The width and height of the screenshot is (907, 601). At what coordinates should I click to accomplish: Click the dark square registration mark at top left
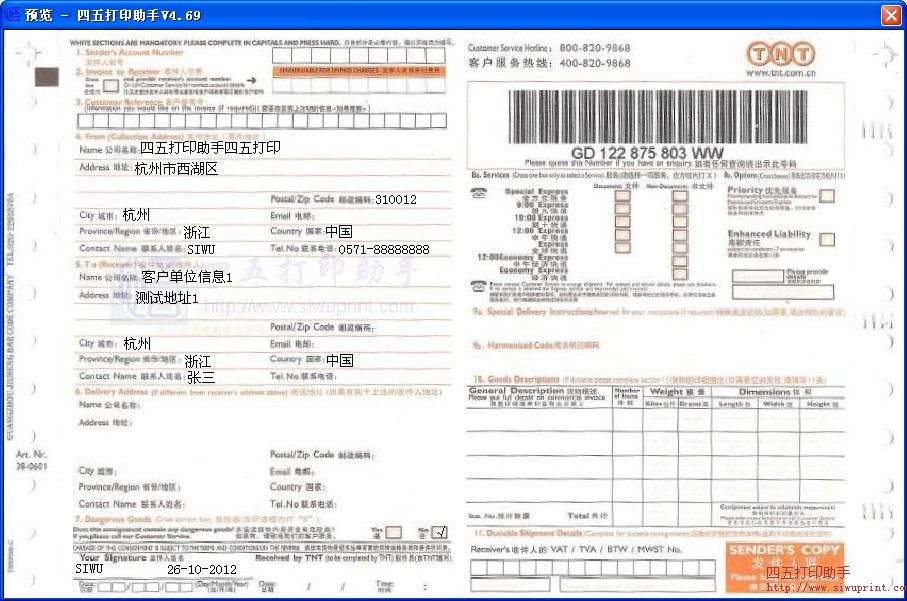[45, 75]
